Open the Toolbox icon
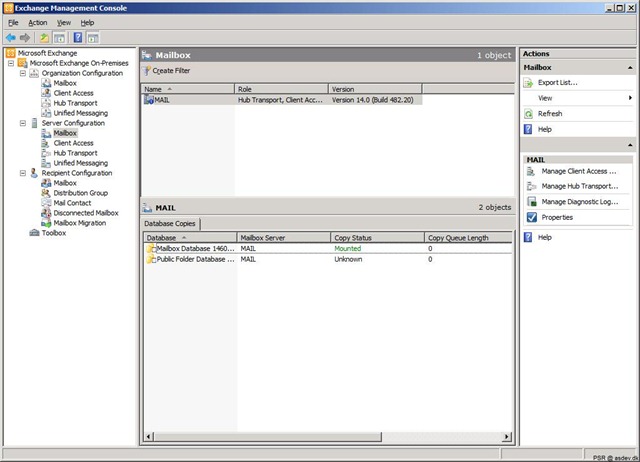Image resolution: width=640 pixels, height=462 pixels. coord(34,233)
